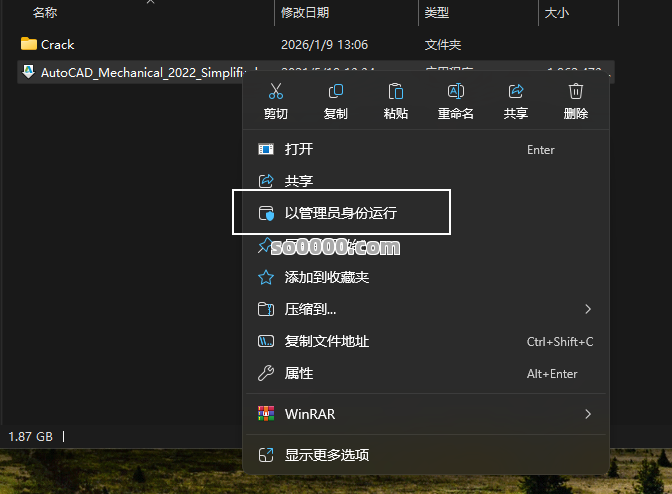
Task: Open the Crack folder
Action: (x=58, y=44)
